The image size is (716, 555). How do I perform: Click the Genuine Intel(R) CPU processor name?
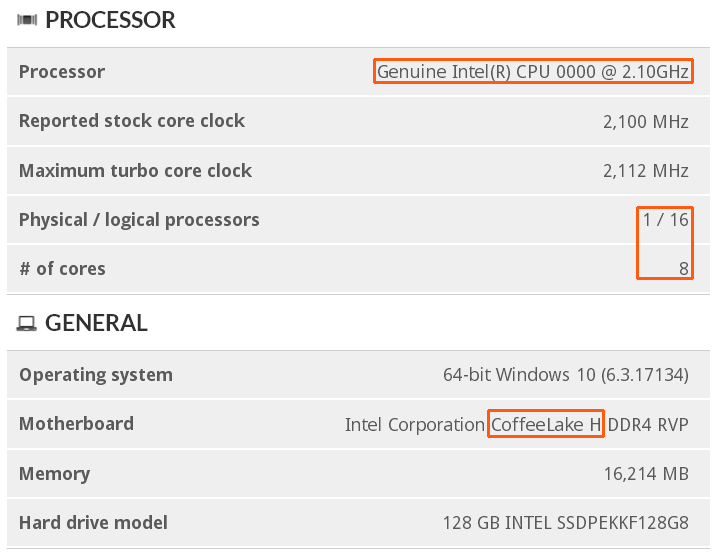coord(533,72)
